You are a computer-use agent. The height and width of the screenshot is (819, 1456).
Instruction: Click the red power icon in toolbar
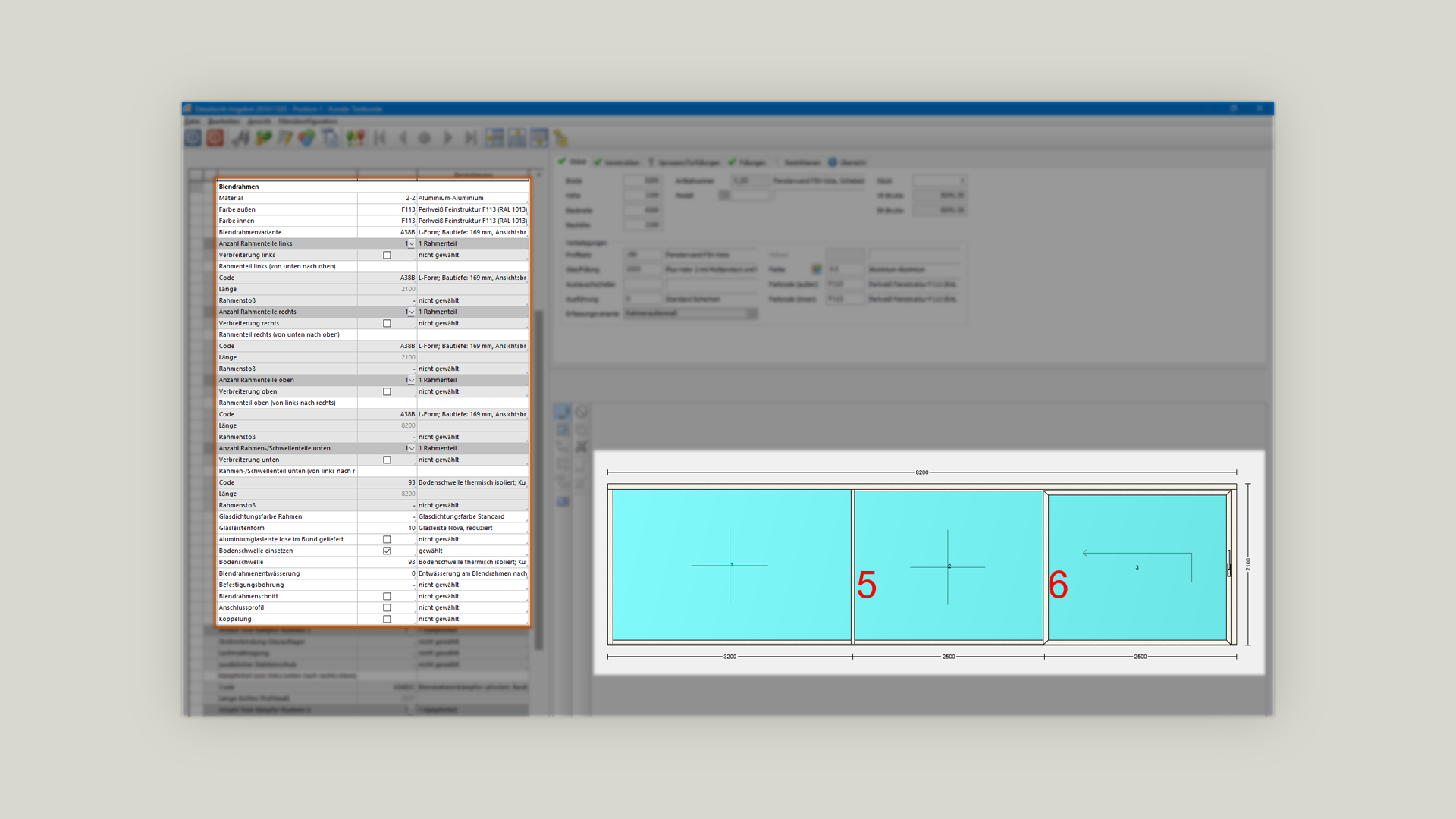click(215, 138)
